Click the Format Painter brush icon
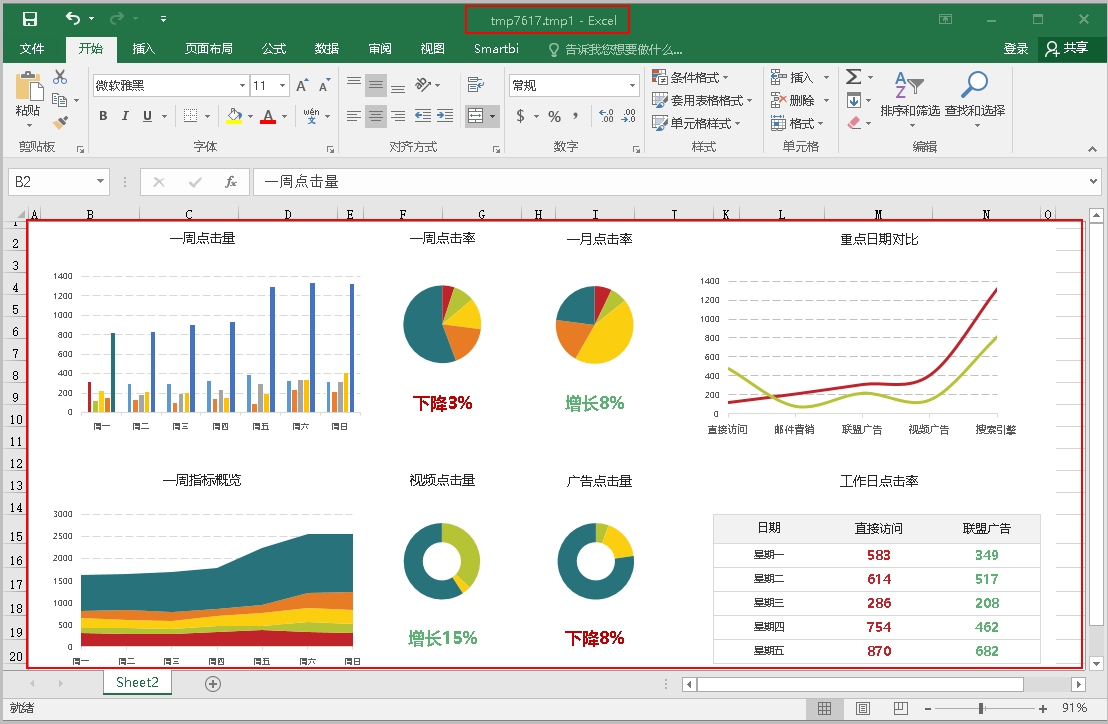Viewport: 1108px width, 724px height. pos(60,123)
